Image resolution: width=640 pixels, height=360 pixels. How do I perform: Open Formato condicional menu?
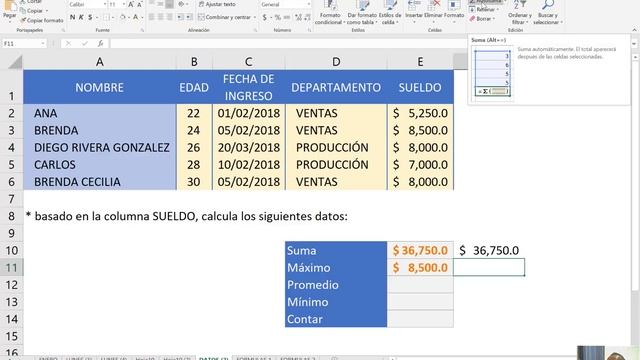click(x=329, y=13)
